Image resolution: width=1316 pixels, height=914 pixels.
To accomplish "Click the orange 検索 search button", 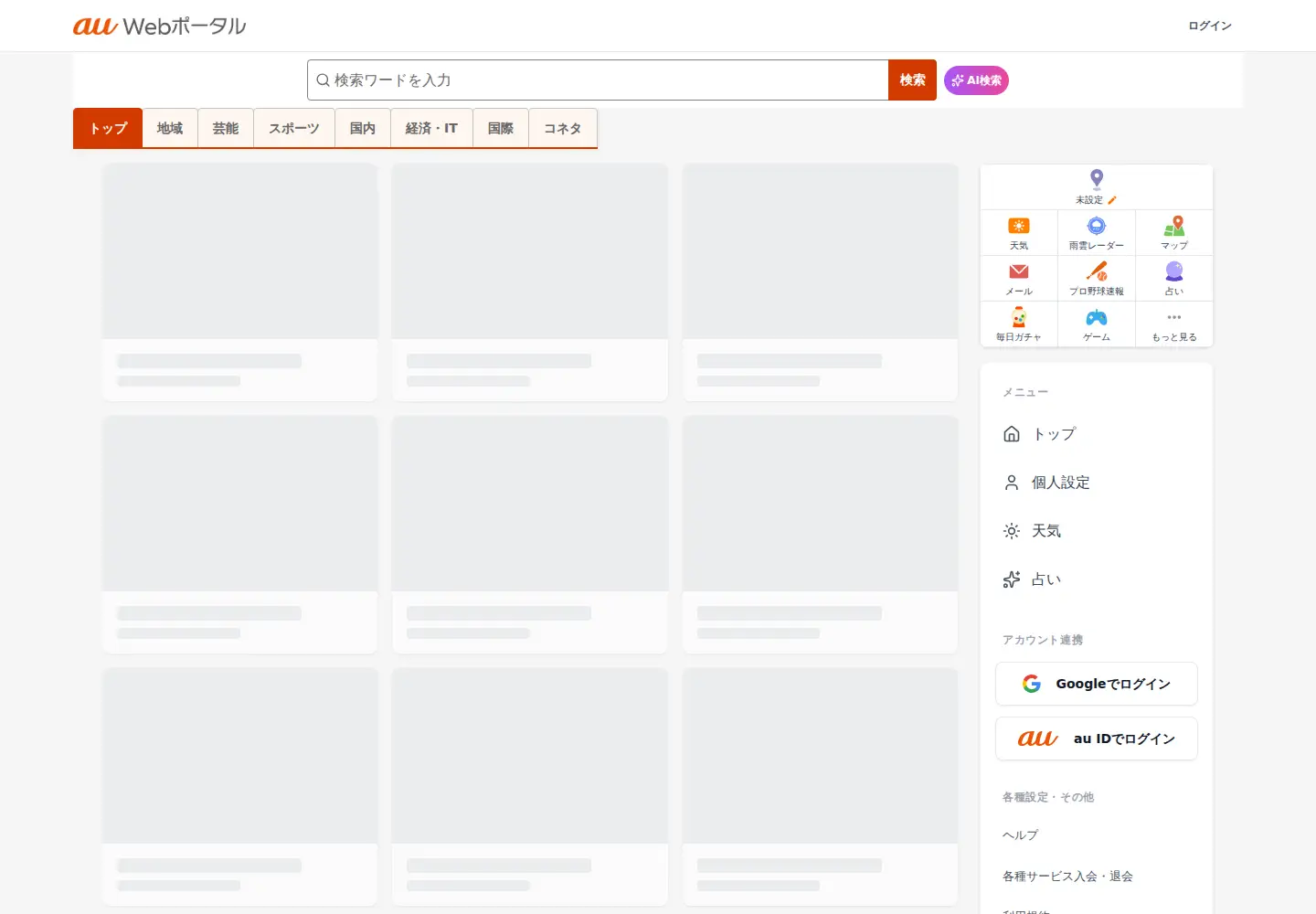I will 912,80.
